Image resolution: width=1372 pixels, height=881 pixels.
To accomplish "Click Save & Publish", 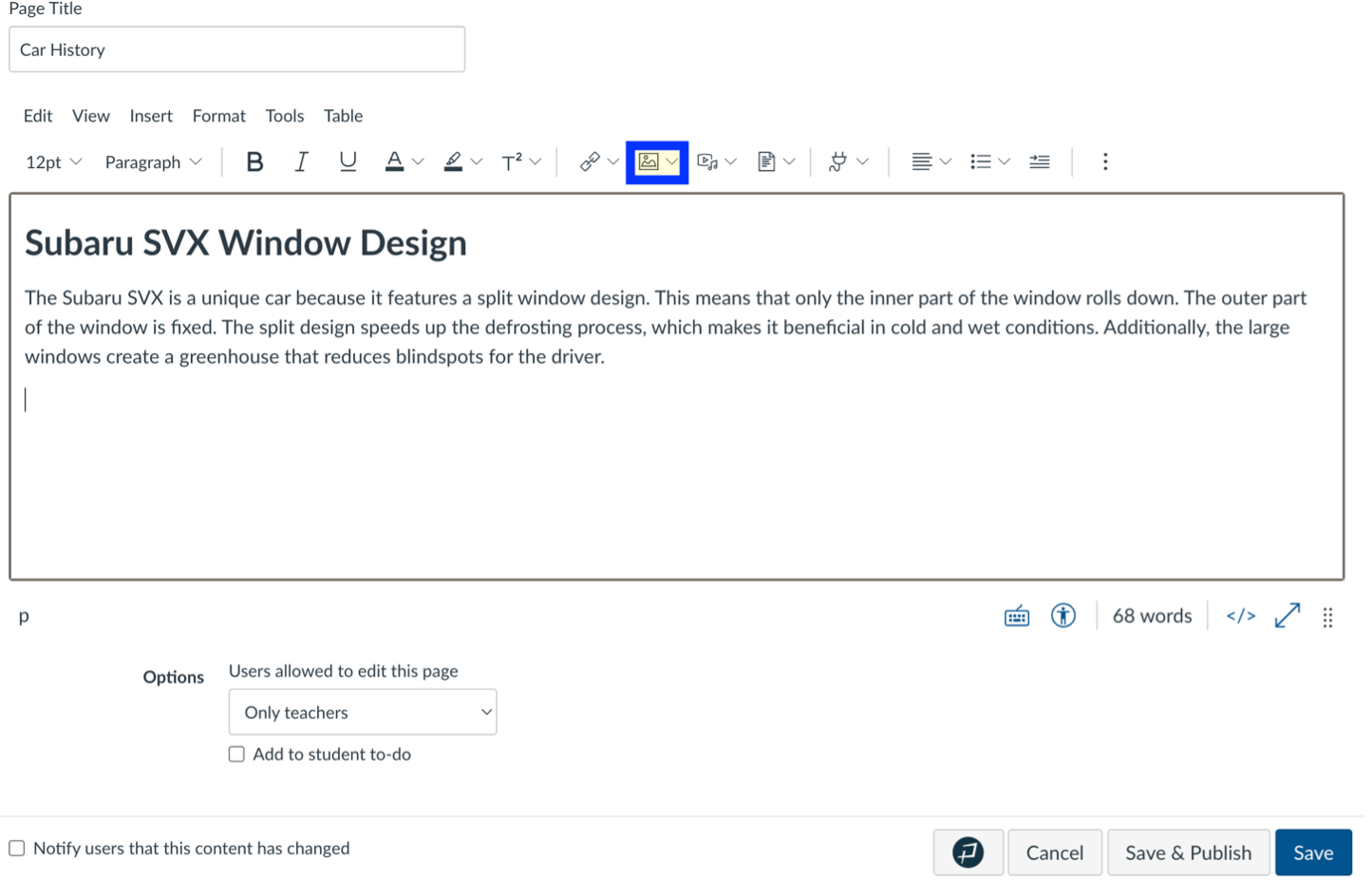I will point(1189,853).
